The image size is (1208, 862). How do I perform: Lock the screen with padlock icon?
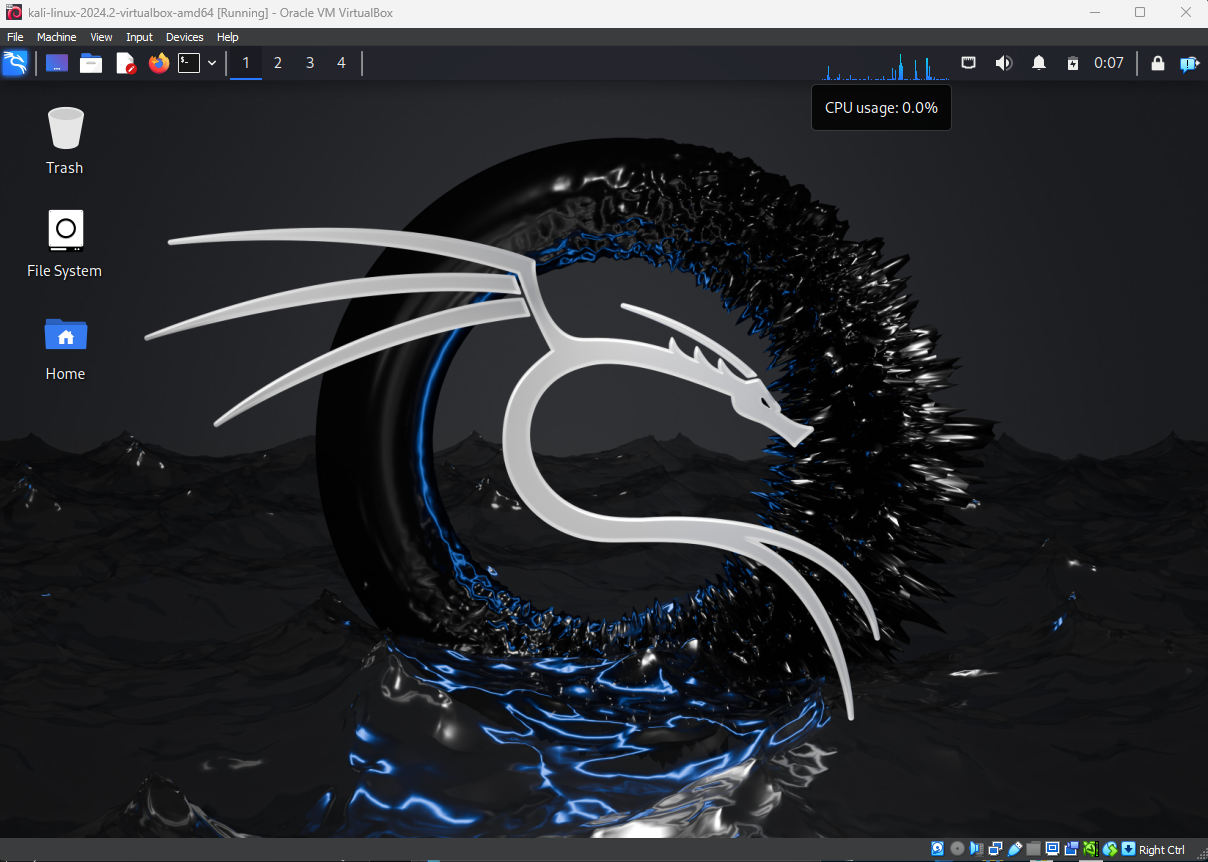pyautogui.click(x=1158, y=63)
